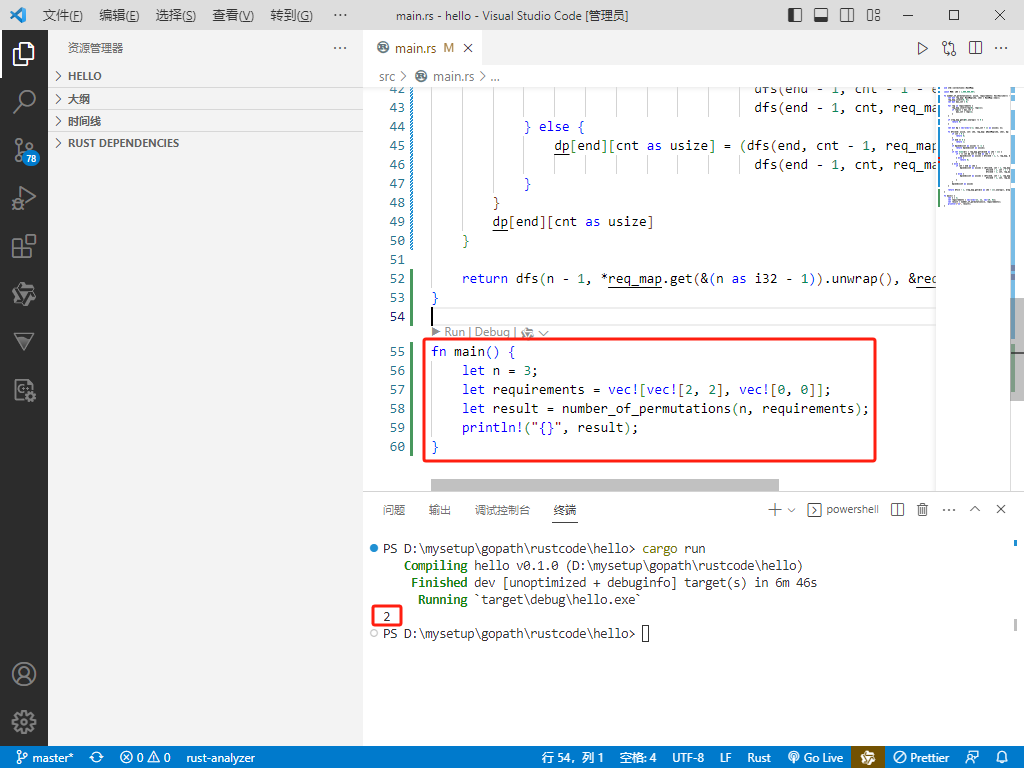The image size is (1024, 768).
Task: Click master branch in status bar
Action: tap(44, 757)
